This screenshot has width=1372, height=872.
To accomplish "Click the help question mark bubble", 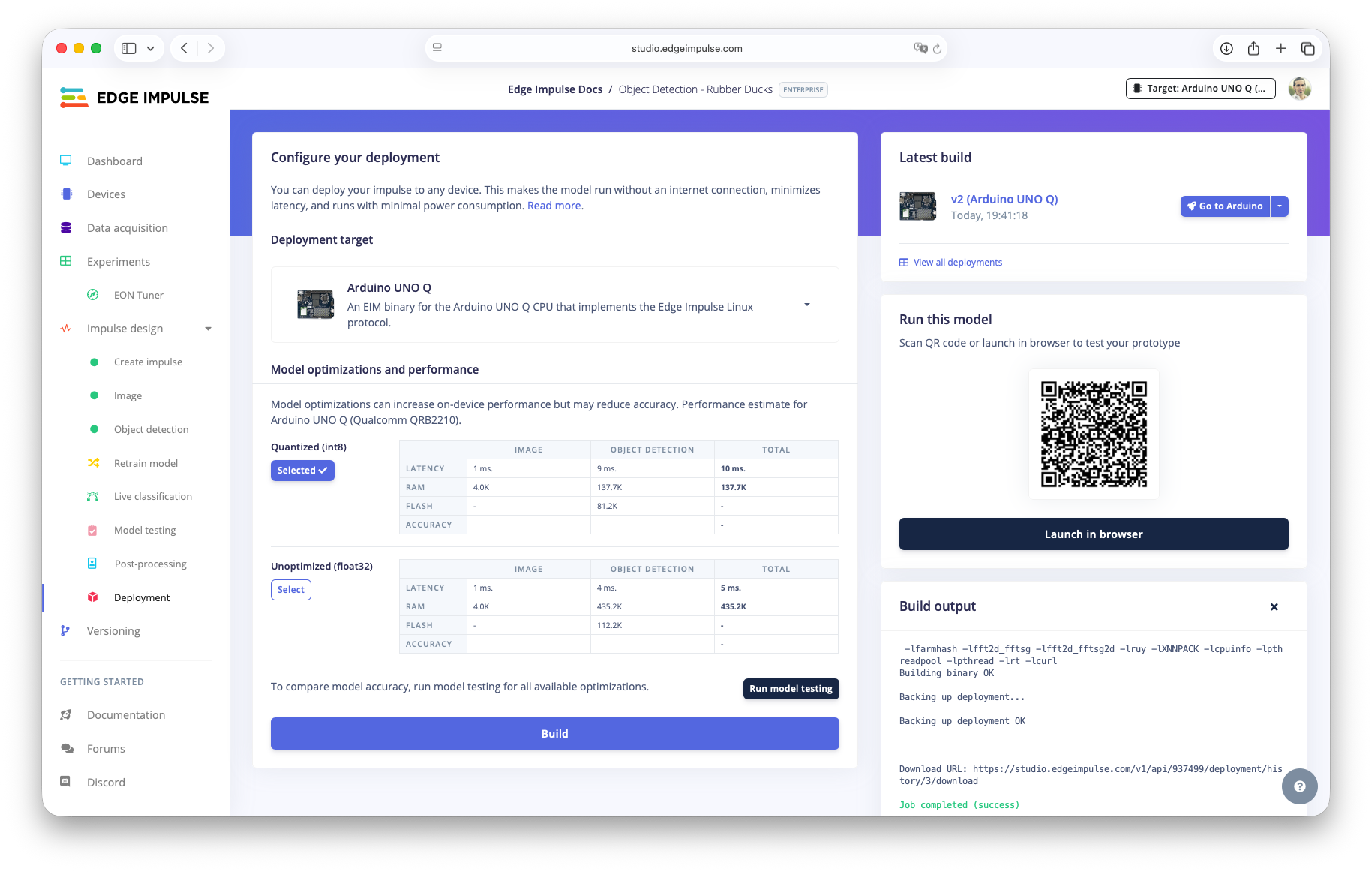I will (x=1300, y=786).
